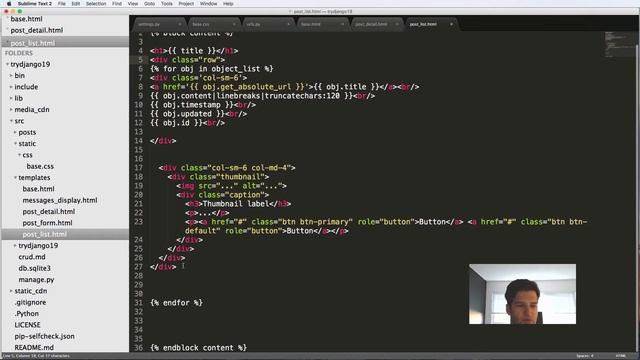Screen dimensions: 640x360
Task: Click line number 17 in the gutter
Action: [138, 168]
